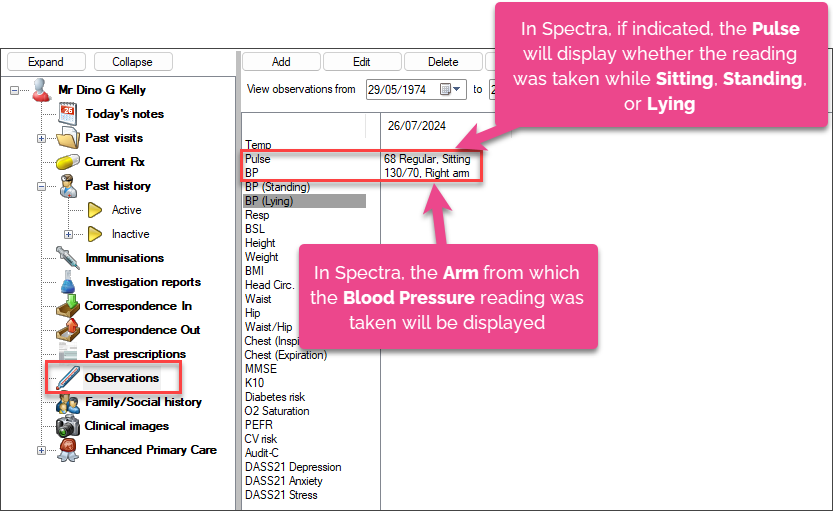The image size is (833, 511).
Task: Select Investigation reports in the tree
Action: tap(143, 282)
